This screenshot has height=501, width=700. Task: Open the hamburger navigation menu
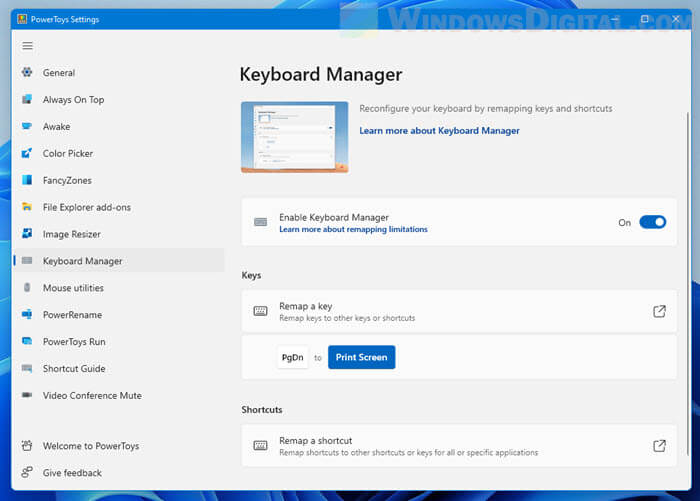pos(28,46)
